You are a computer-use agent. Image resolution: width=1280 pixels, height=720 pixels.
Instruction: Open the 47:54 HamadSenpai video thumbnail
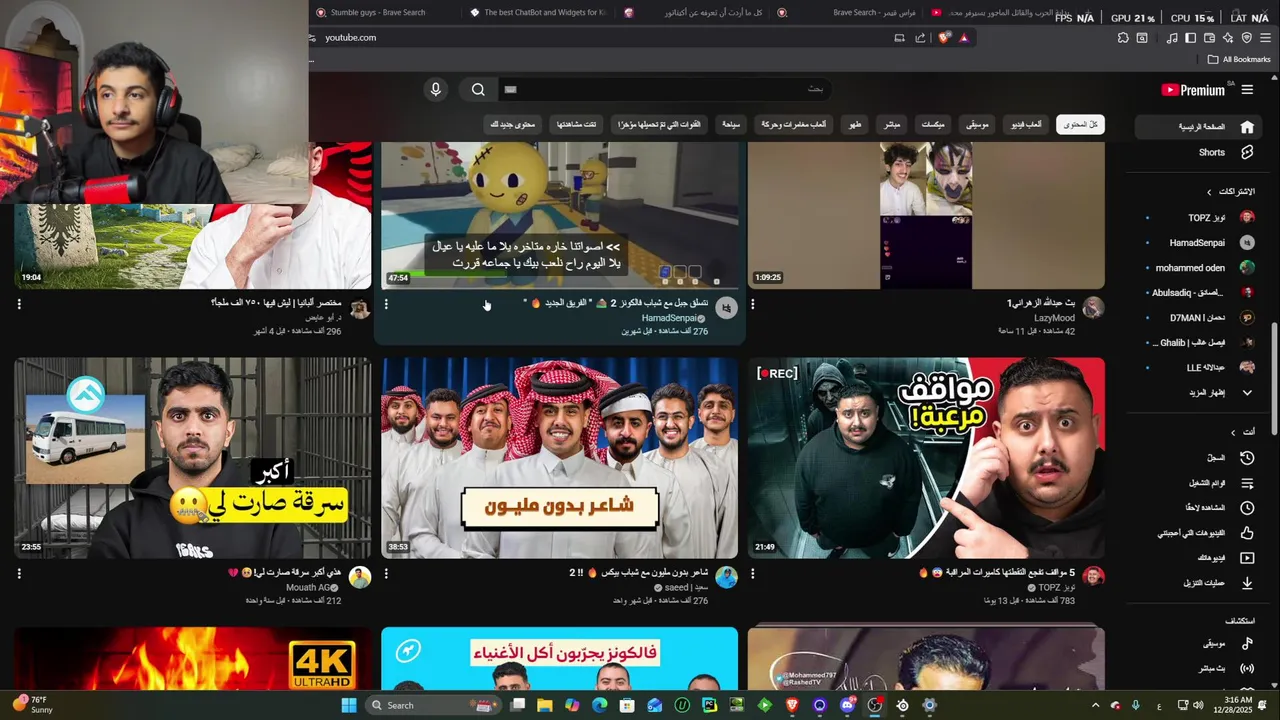[560, 215]
